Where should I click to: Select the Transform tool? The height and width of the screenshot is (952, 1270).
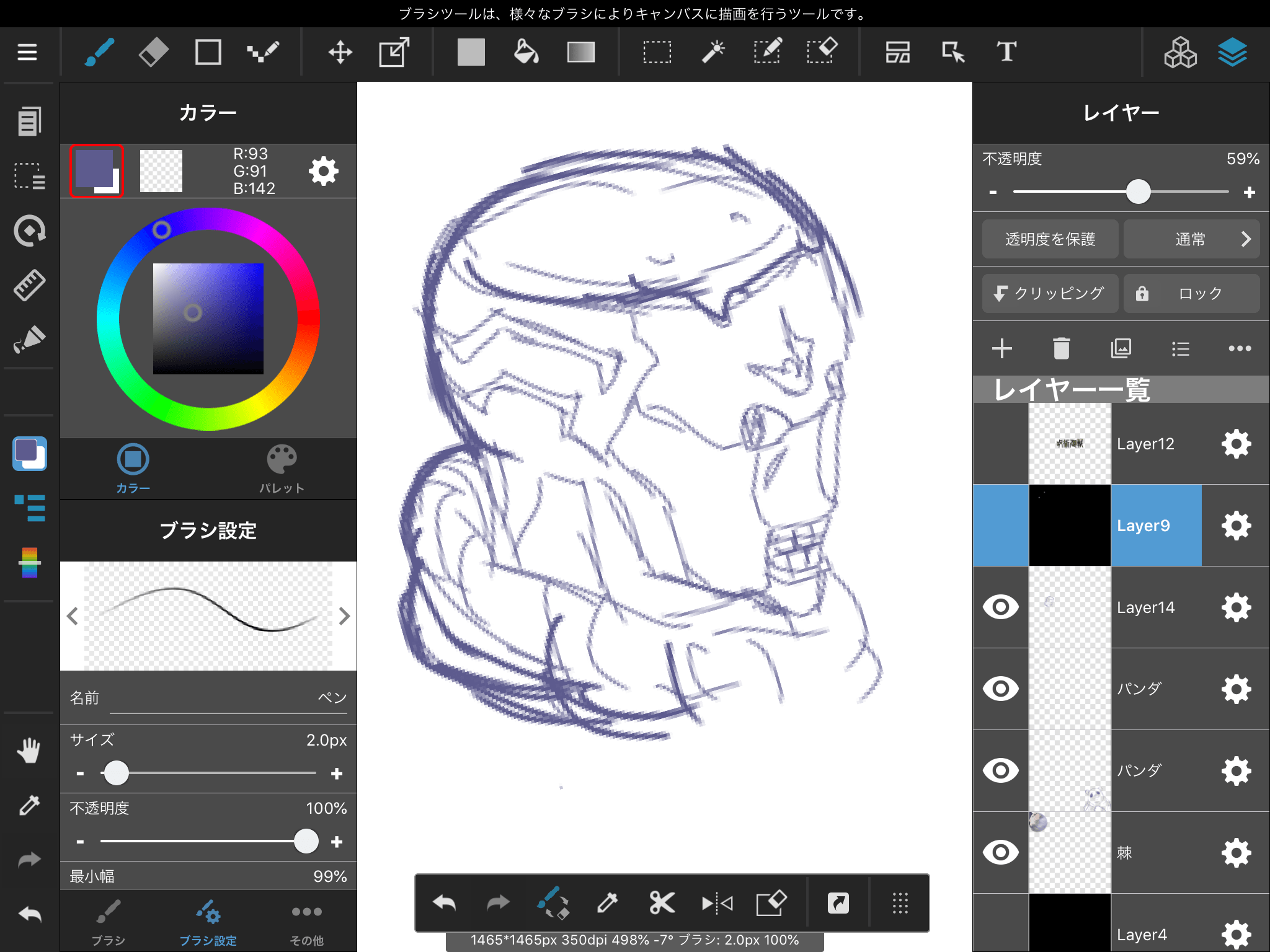(394, 52)
